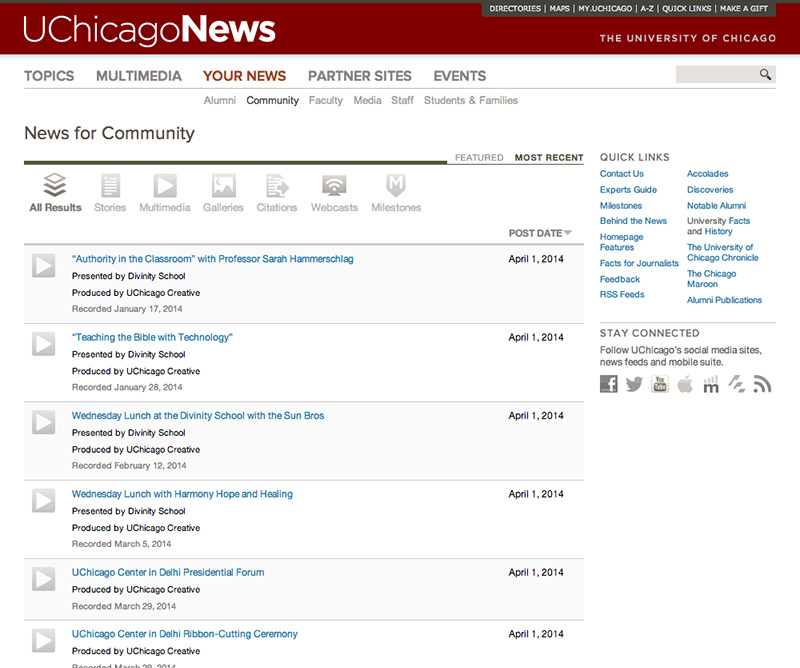Open the Directories top link
Screen dimensions: 800x668
click(515, 9)
